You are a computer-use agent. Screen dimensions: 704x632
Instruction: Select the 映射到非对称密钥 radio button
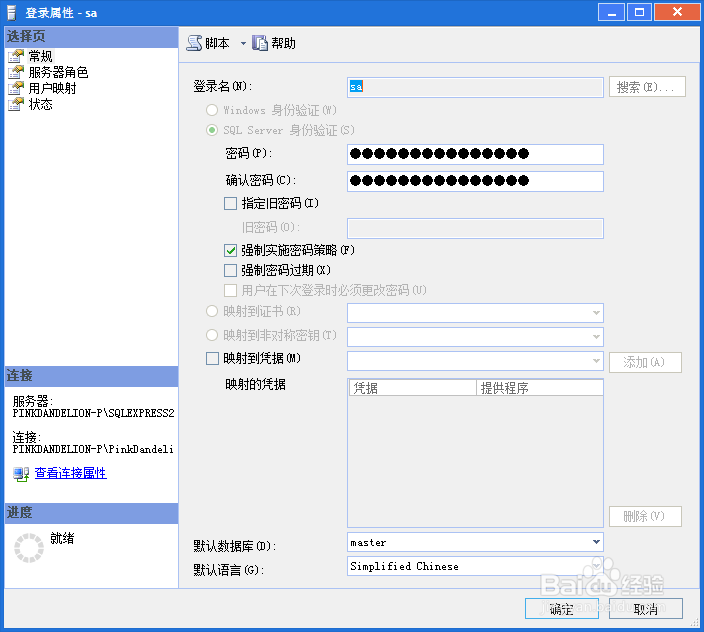[x=212, y=335]
